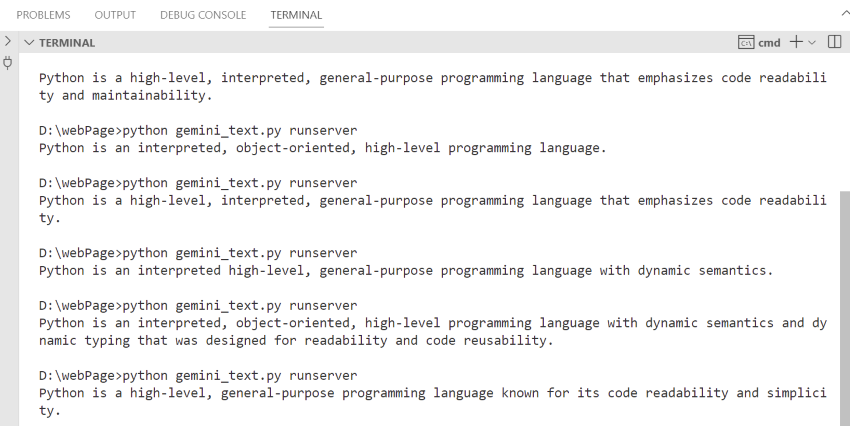The height and width of the screenshot is (426, 850).
Task: Split the terminal using the split icon
Action: [x=835, y=42]
